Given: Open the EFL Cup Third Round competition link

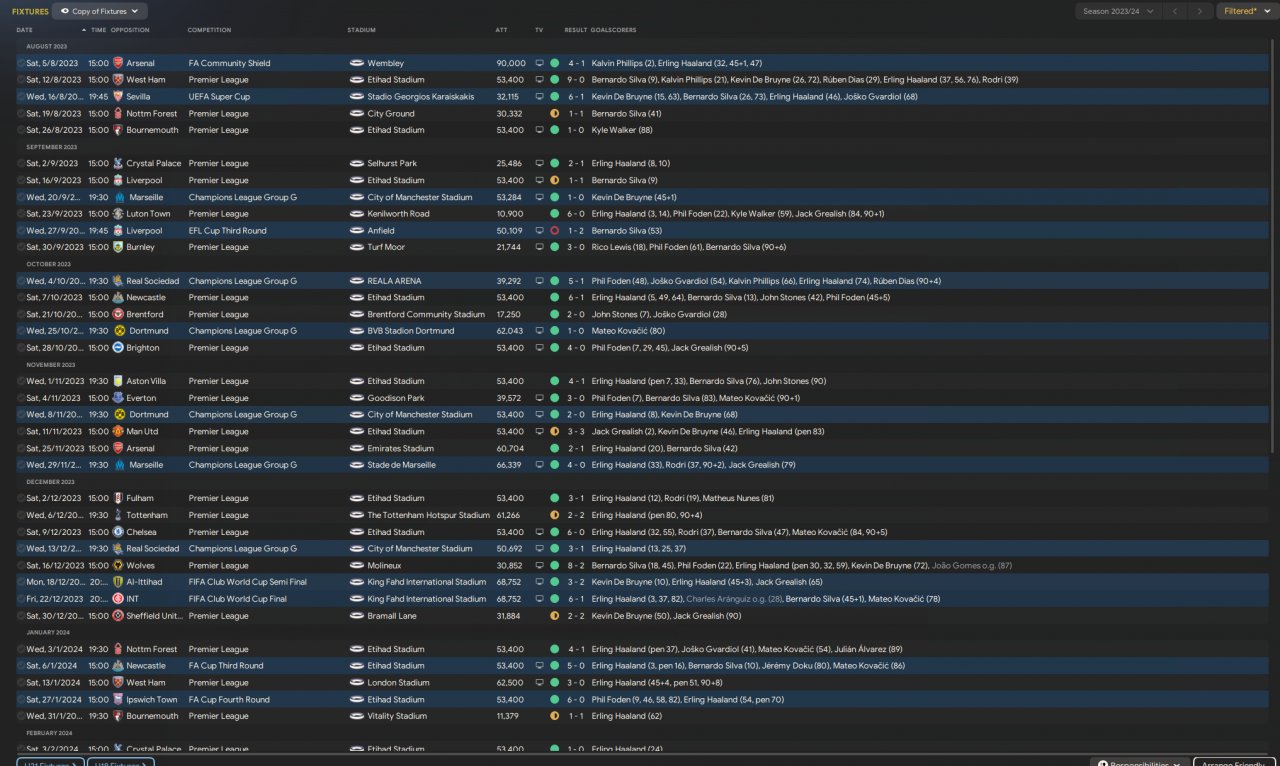Looking at the screenshot, I should (228, 231).
